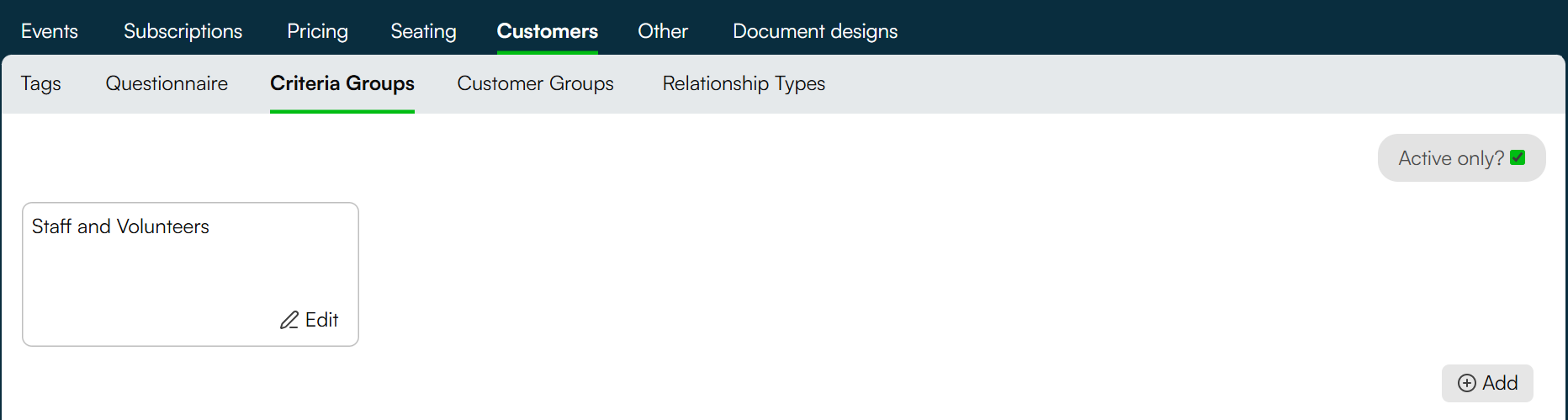This screenshot has width=1568, height=420.
Task: Select the Criteria Groups tab
Action: pyautogui.click(x=342, y=83)
